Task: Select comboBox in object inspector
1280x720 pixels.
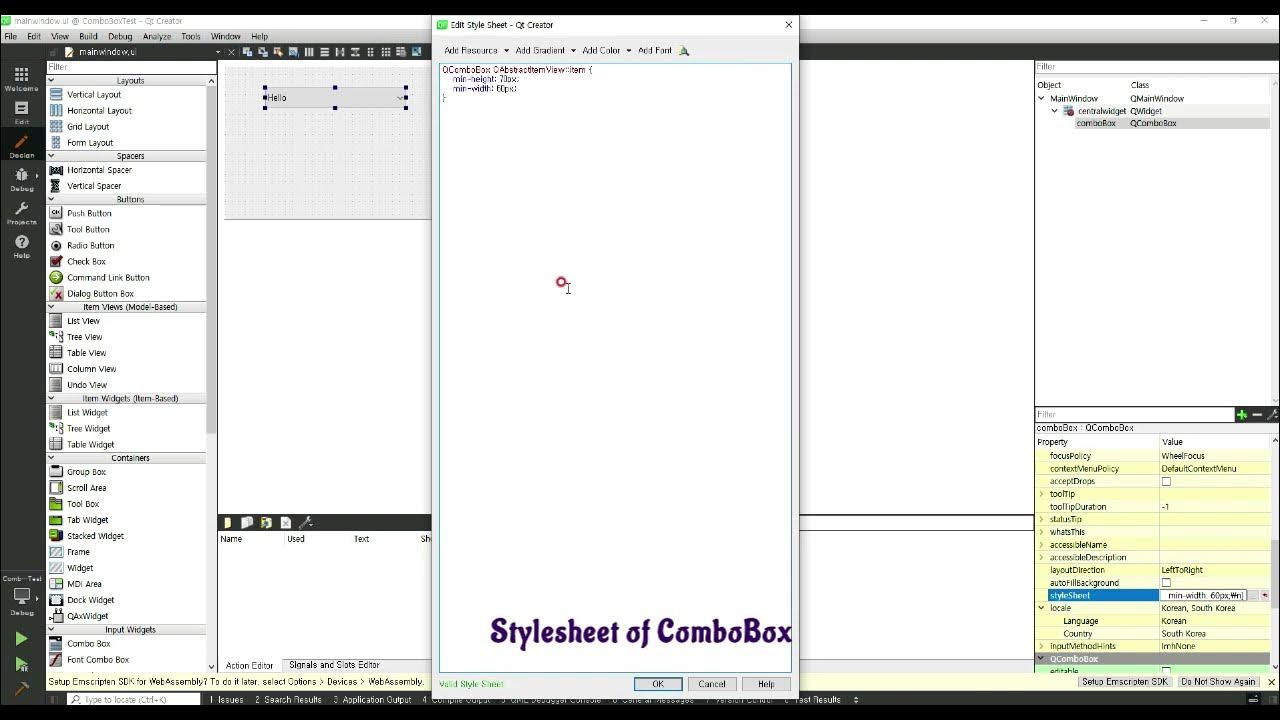Action: point(1095,123)
